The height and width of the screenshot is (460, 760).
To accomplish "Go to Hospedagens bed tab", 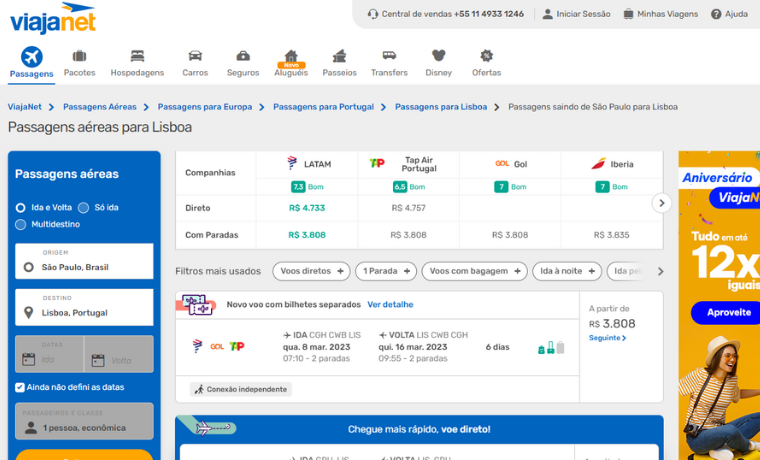I will [137, 63].
